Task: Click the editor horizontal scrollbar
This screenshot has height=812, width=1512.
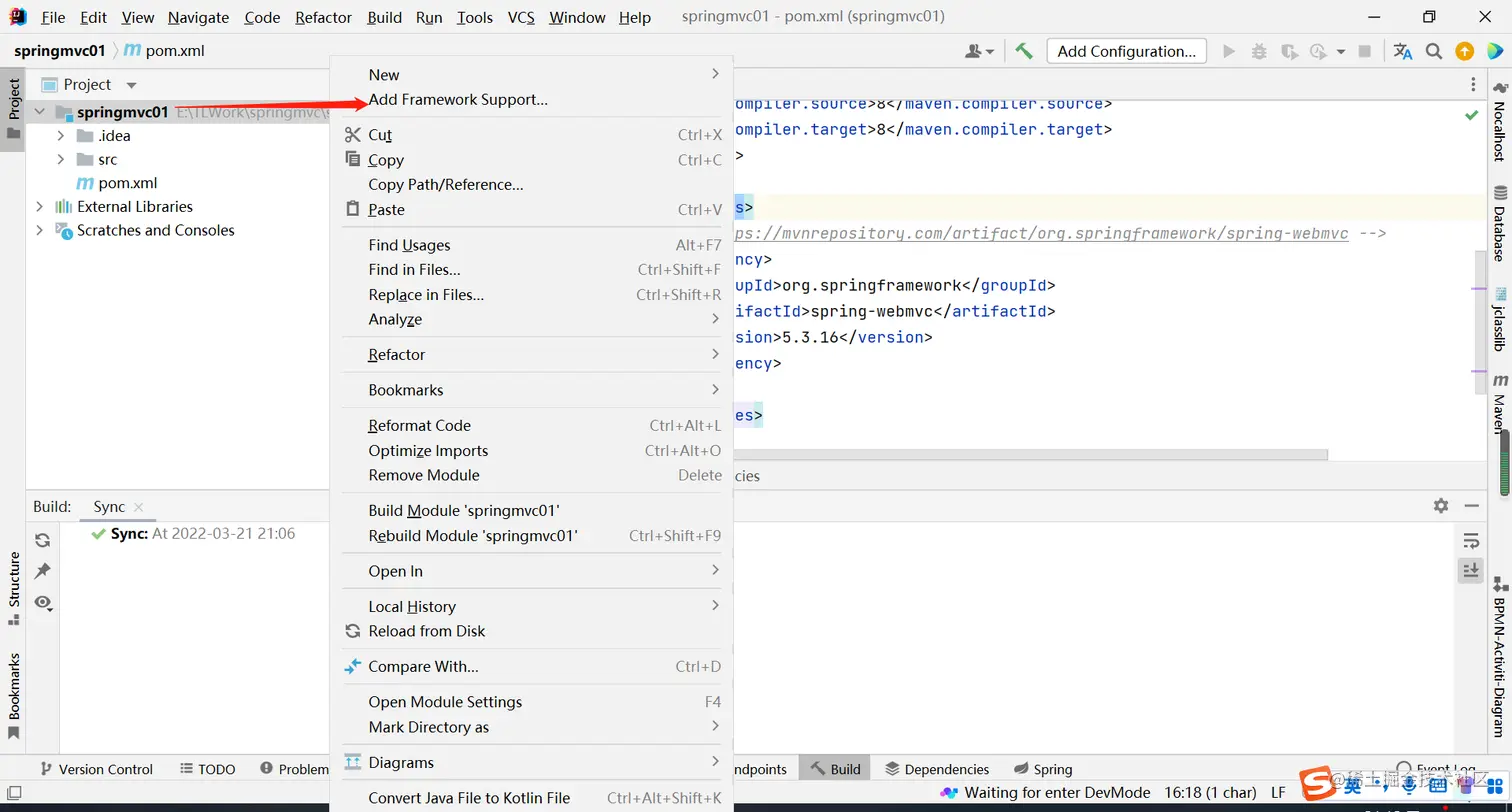Action: coord(1030,454)
